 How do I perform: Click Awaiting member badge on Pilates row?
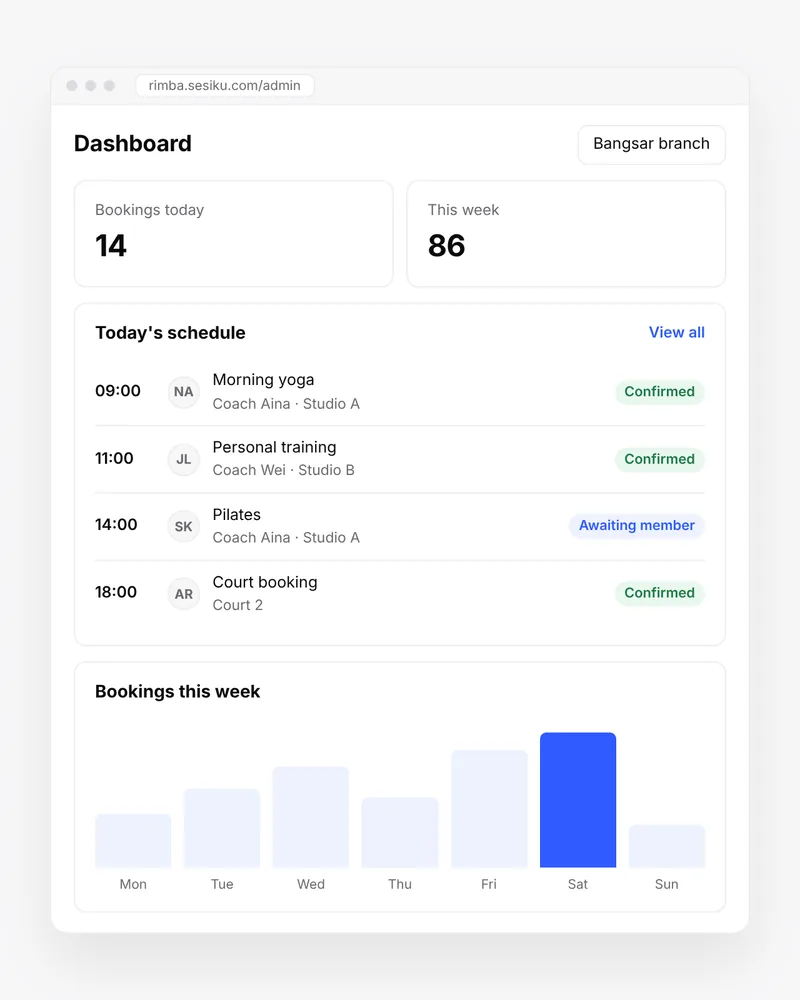[636, 526]
